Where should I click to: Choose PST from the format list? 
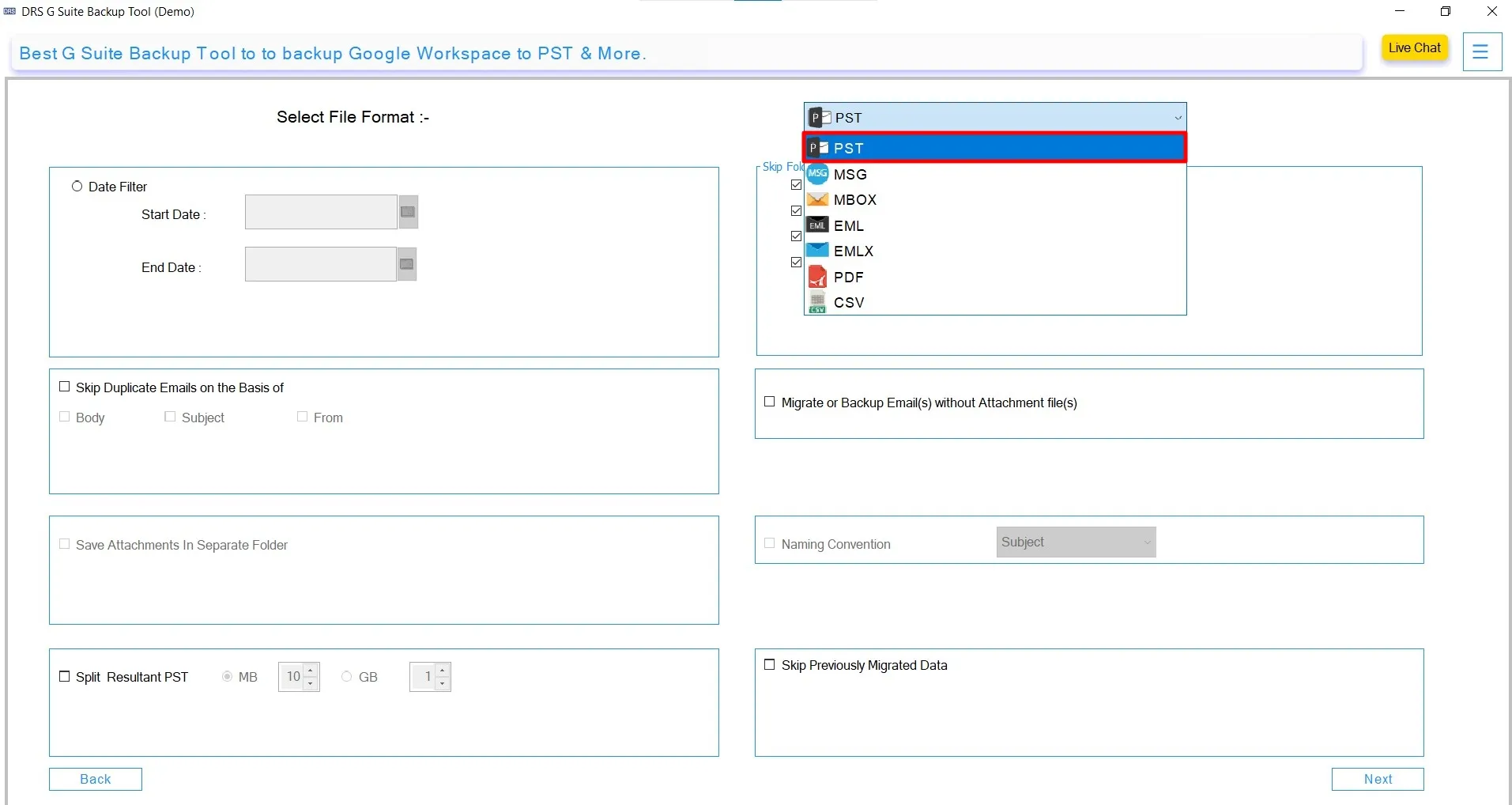coord(995,148)
